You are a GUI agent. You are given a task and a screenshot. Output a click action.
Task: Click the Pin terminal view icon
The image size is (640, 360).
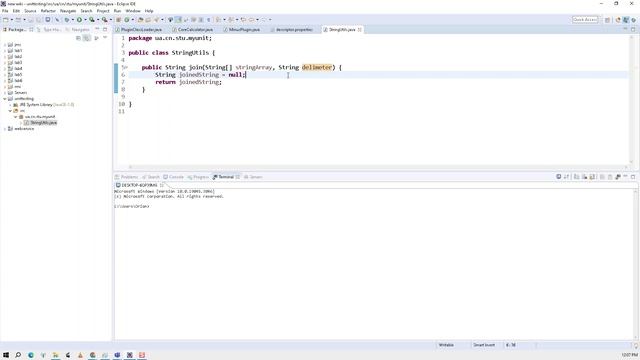coord(618,177)
